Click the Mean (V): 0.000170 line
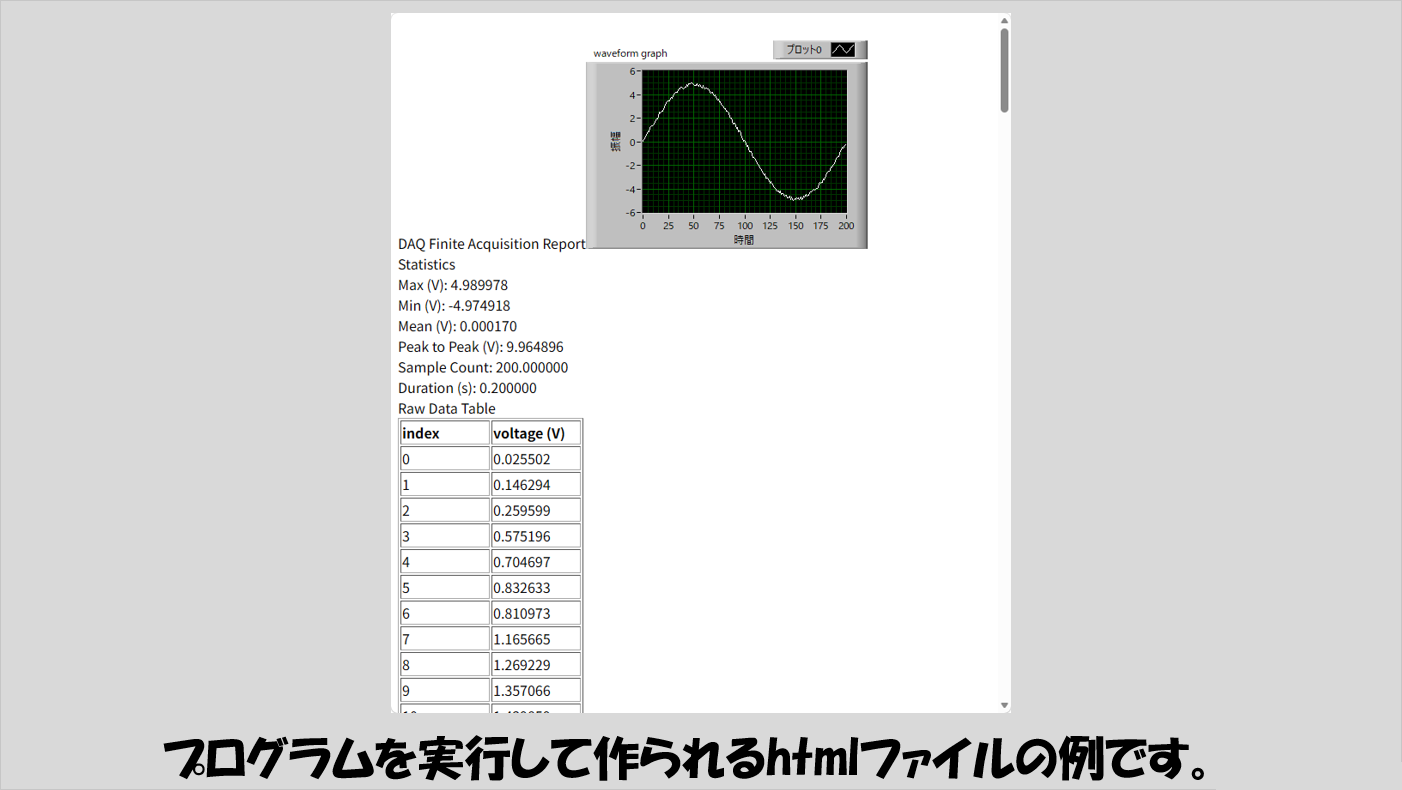Viewport: 1402px width, 790px height. tap(457, 326)
